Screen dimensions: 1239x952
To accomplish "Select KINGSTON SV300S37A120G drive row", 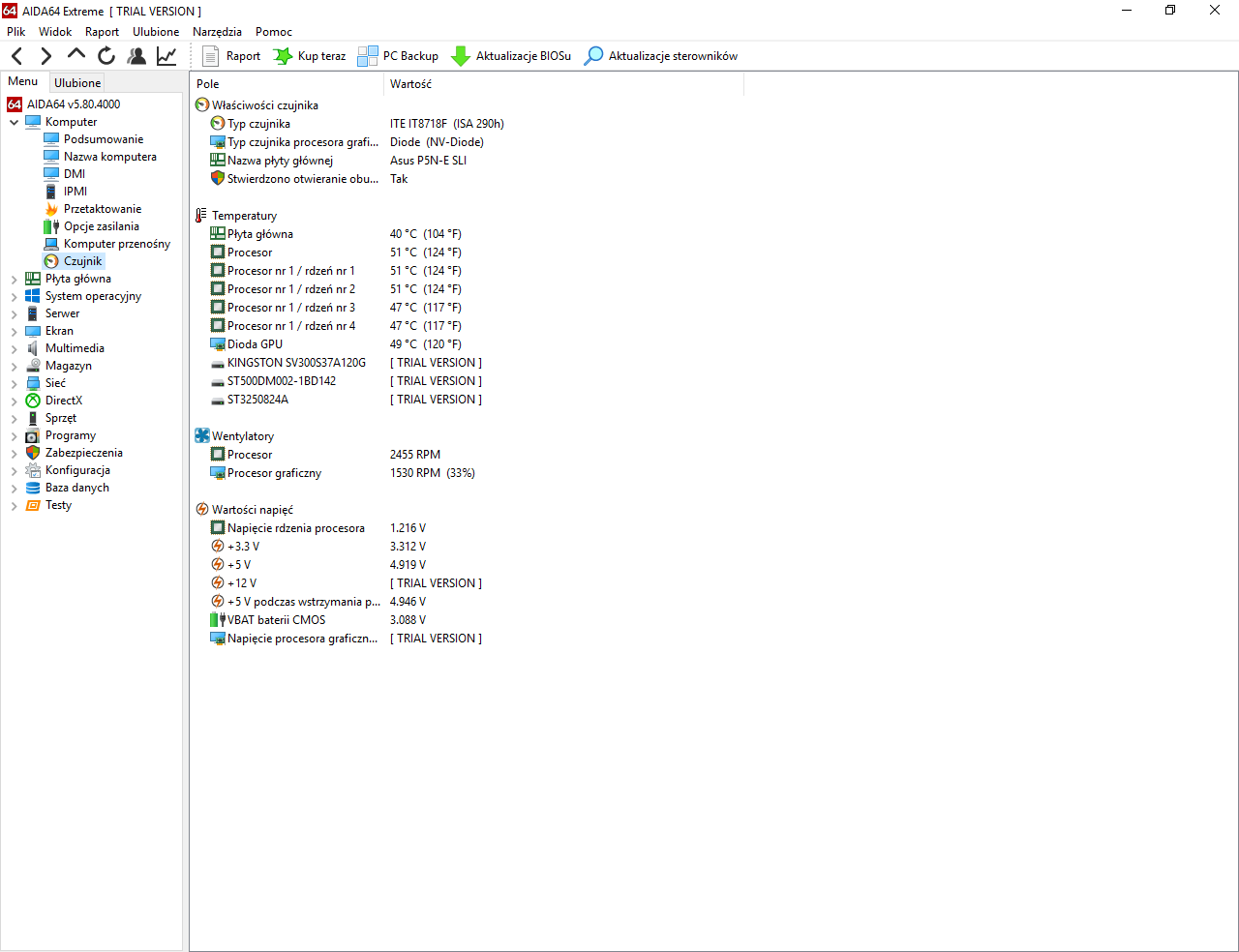I will 346,363.
